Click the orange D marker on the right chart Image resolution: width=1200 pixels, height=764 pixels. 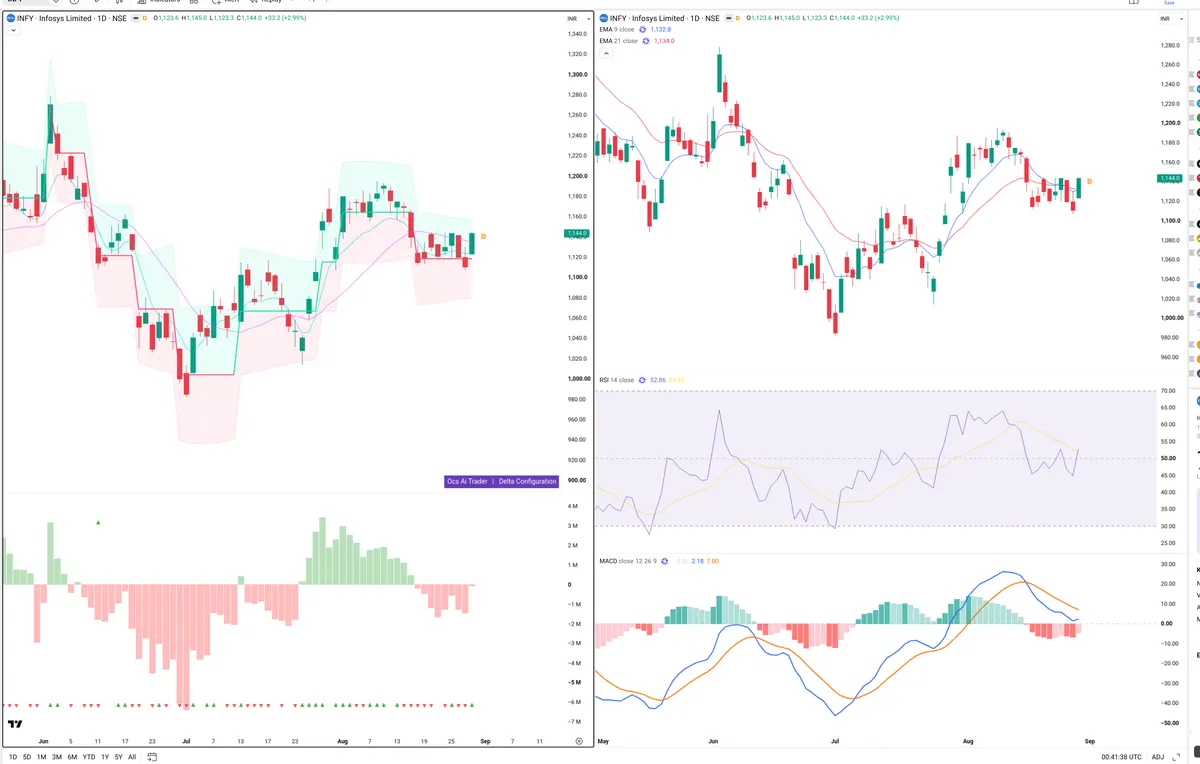[1090, 181]
